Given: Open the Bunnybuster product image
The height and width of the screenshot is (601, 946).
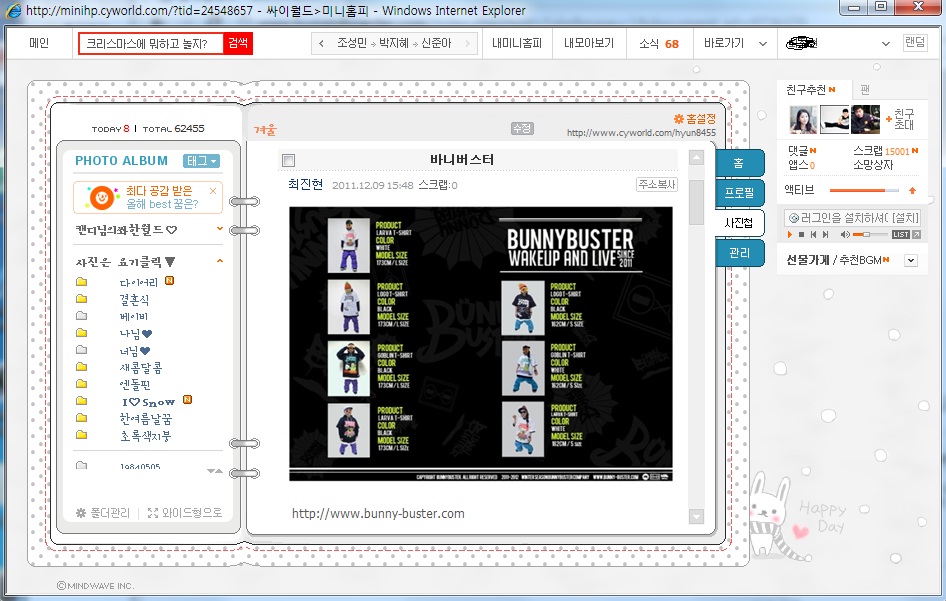Looking at the screenshot, I should (481, 344).
